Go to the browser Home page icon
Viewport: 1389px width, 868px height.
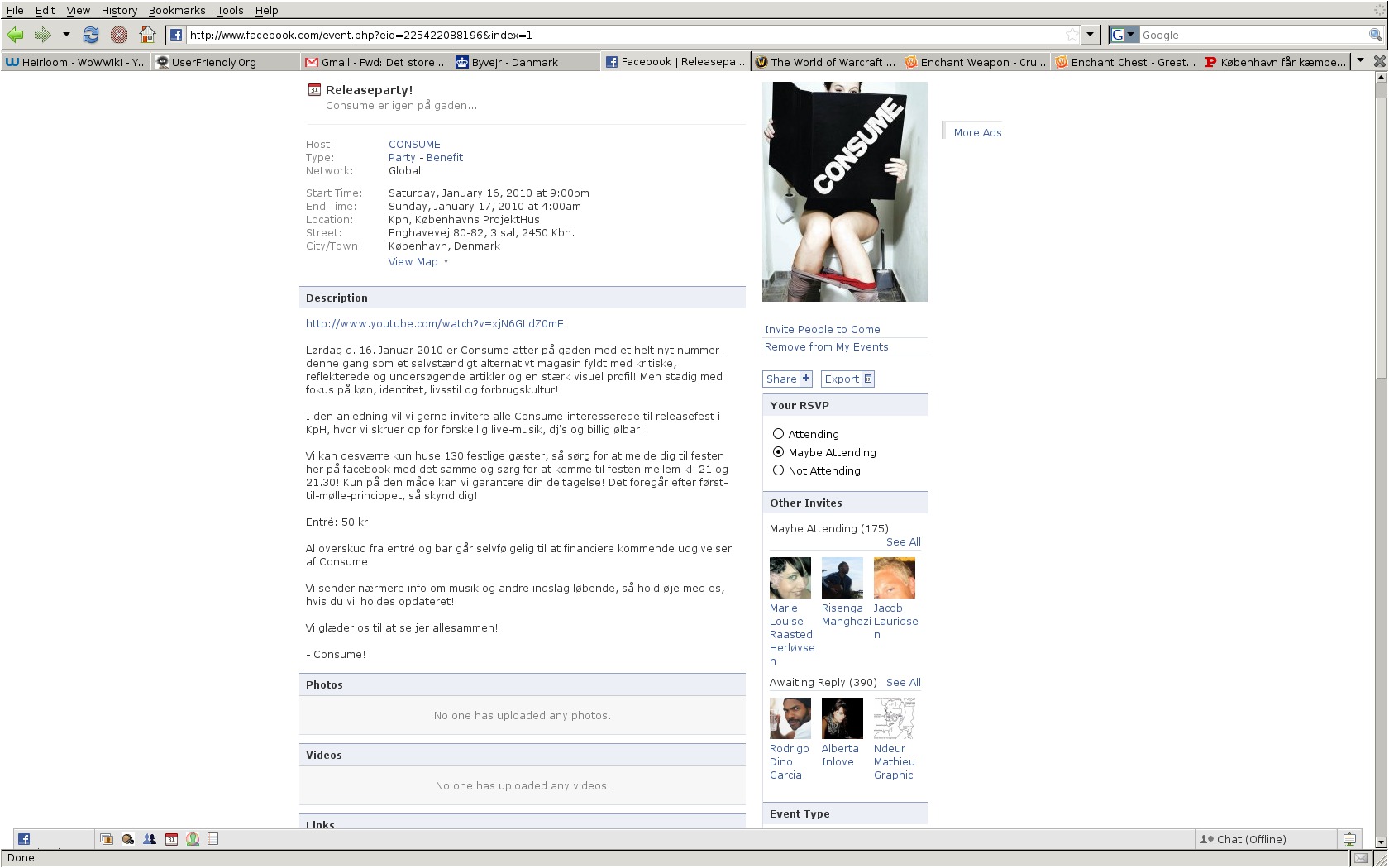click(147, 35)
